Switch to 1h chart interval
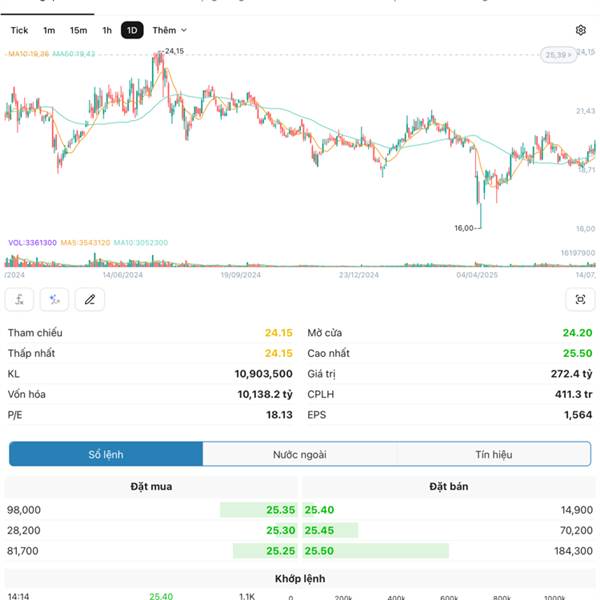600x600 pixels. (107, 31)
